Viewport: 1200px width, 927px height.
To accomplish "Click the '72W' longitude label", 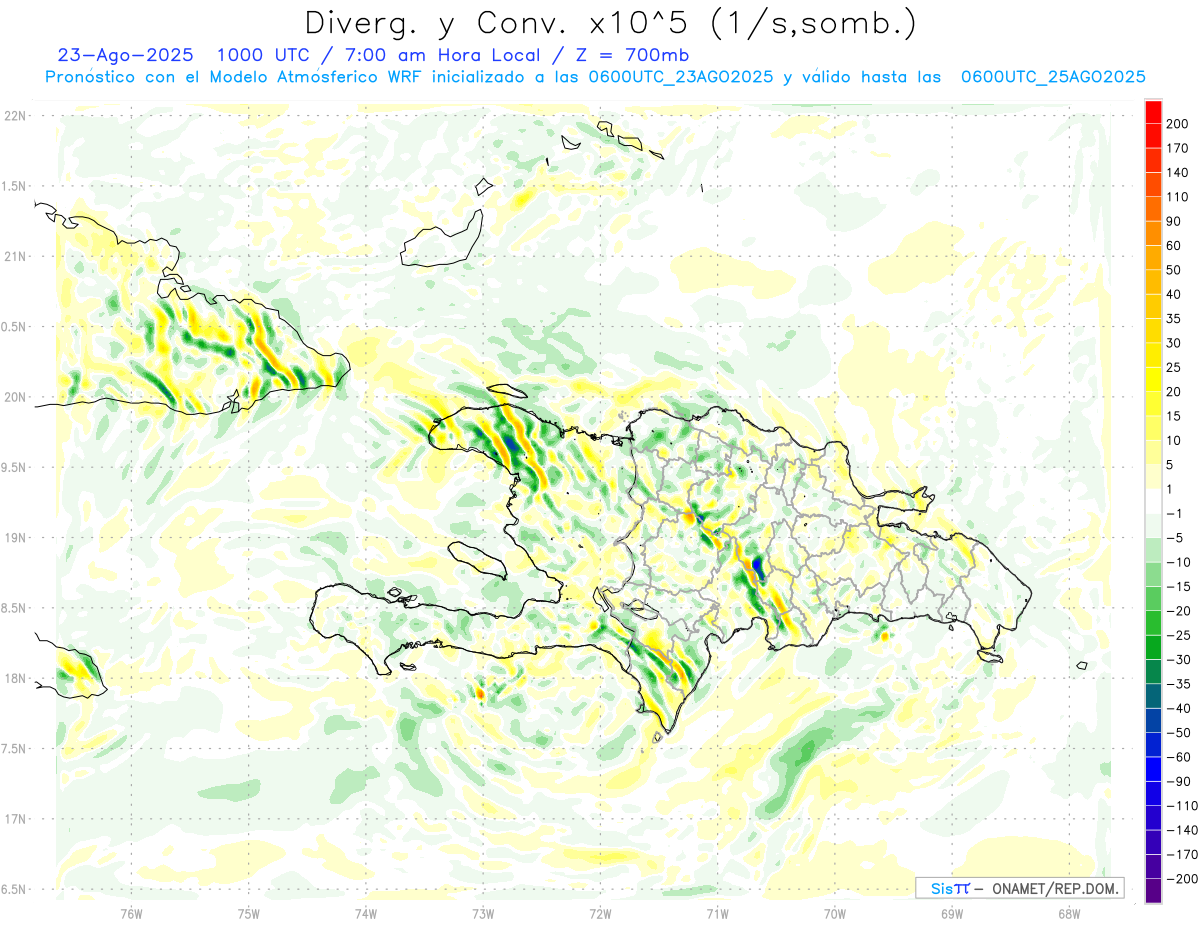I will click(600, 914).
